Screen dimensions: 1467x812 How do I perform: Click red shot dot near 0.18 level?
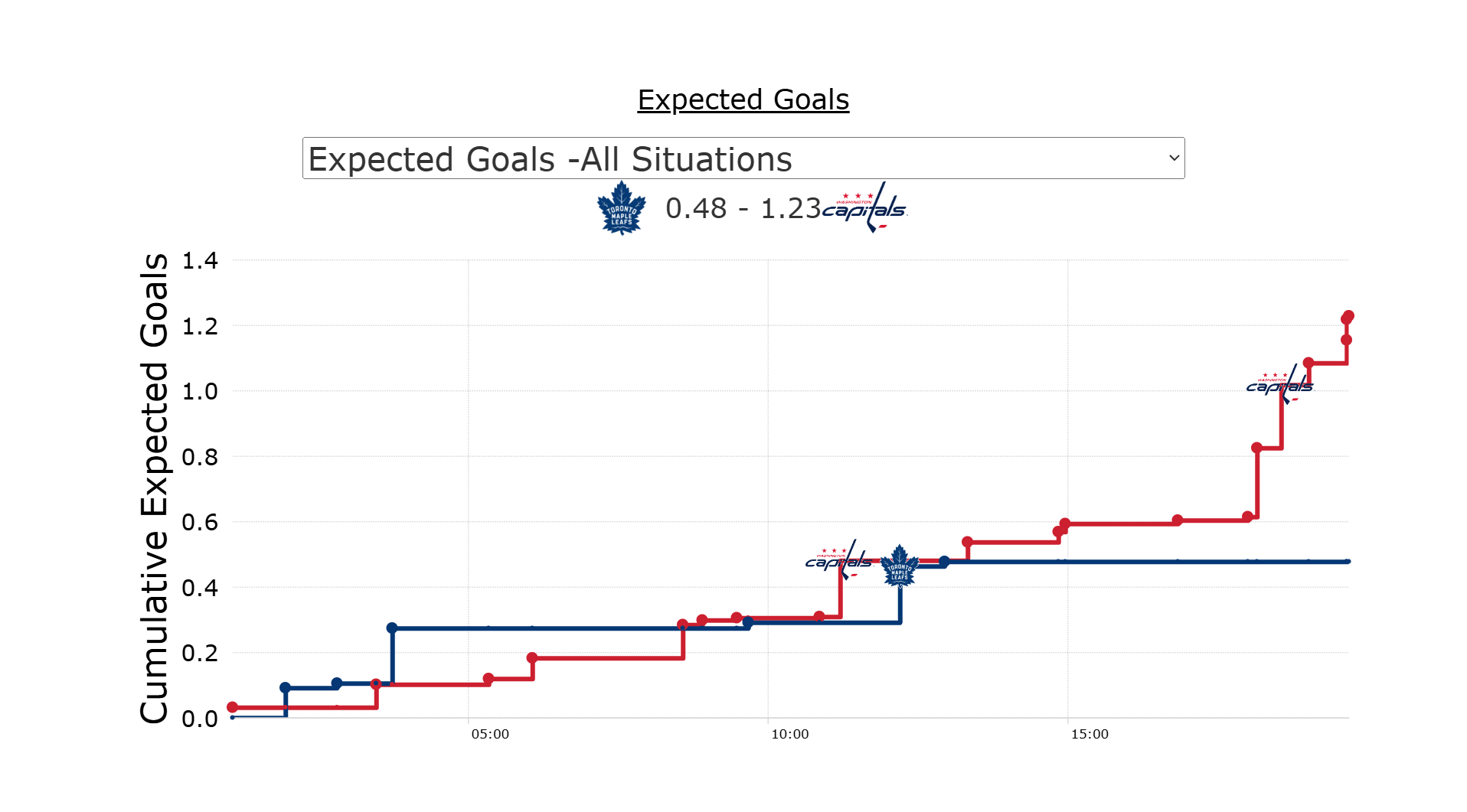(532, 657)
